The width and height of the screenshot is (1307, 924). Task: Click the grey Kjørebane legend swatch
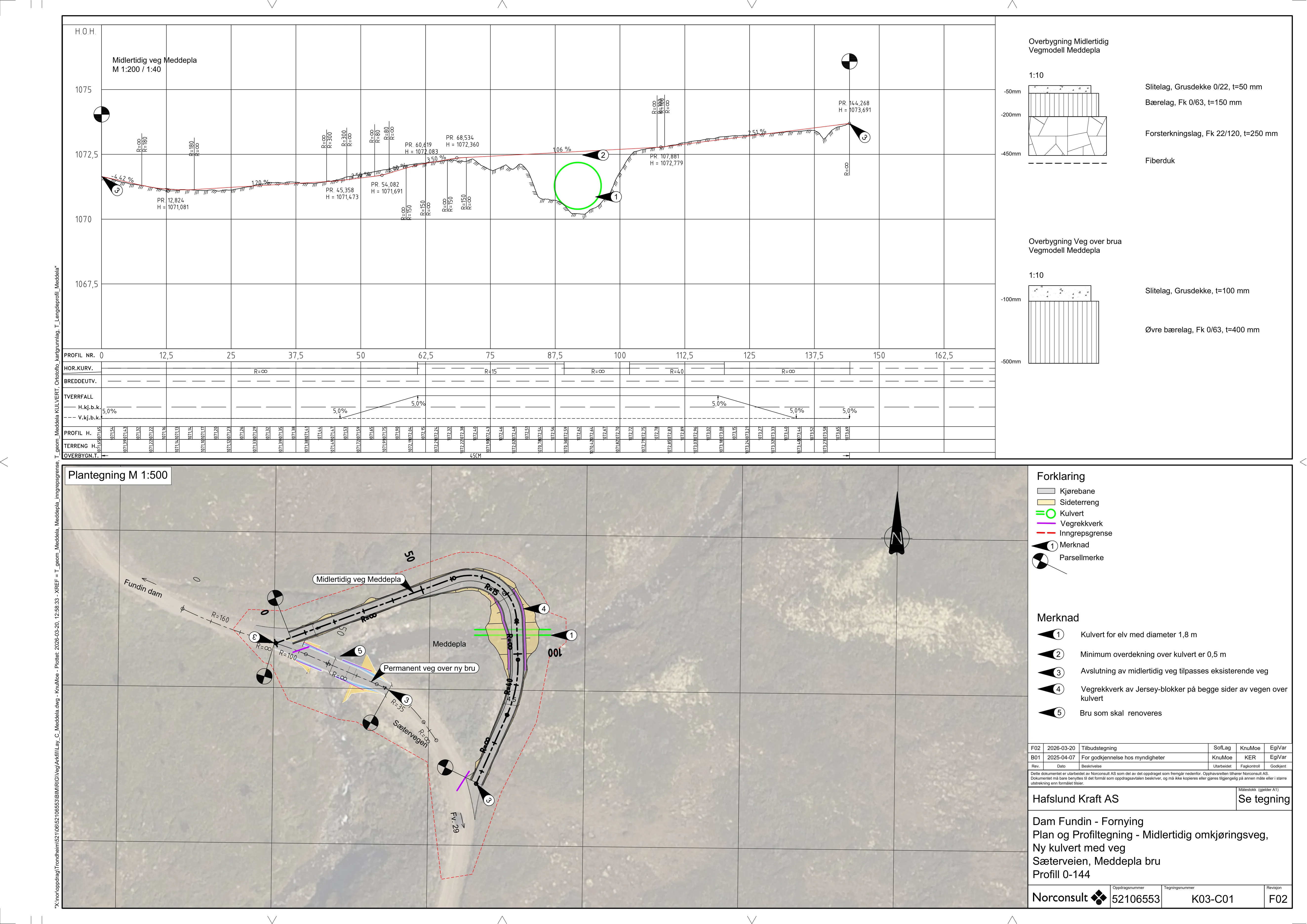[1046, 491]
